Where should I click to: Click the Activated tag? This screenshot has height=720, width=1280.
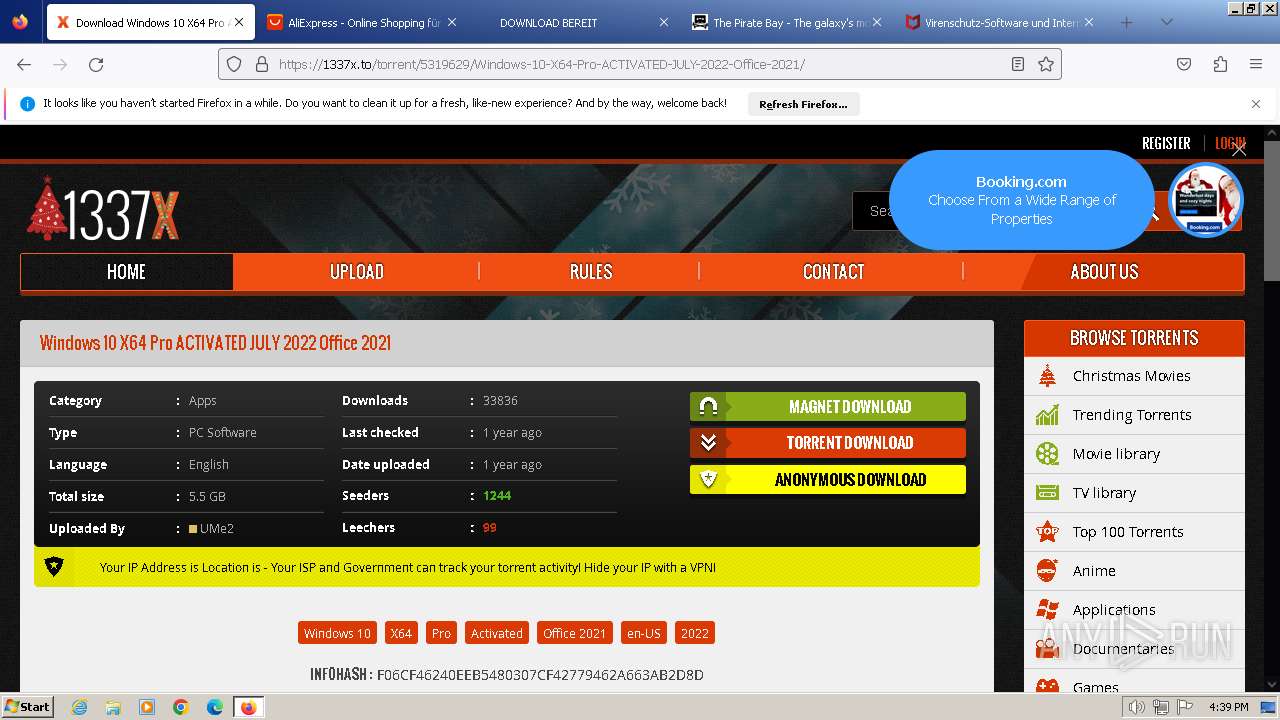(x=497, y=633)
